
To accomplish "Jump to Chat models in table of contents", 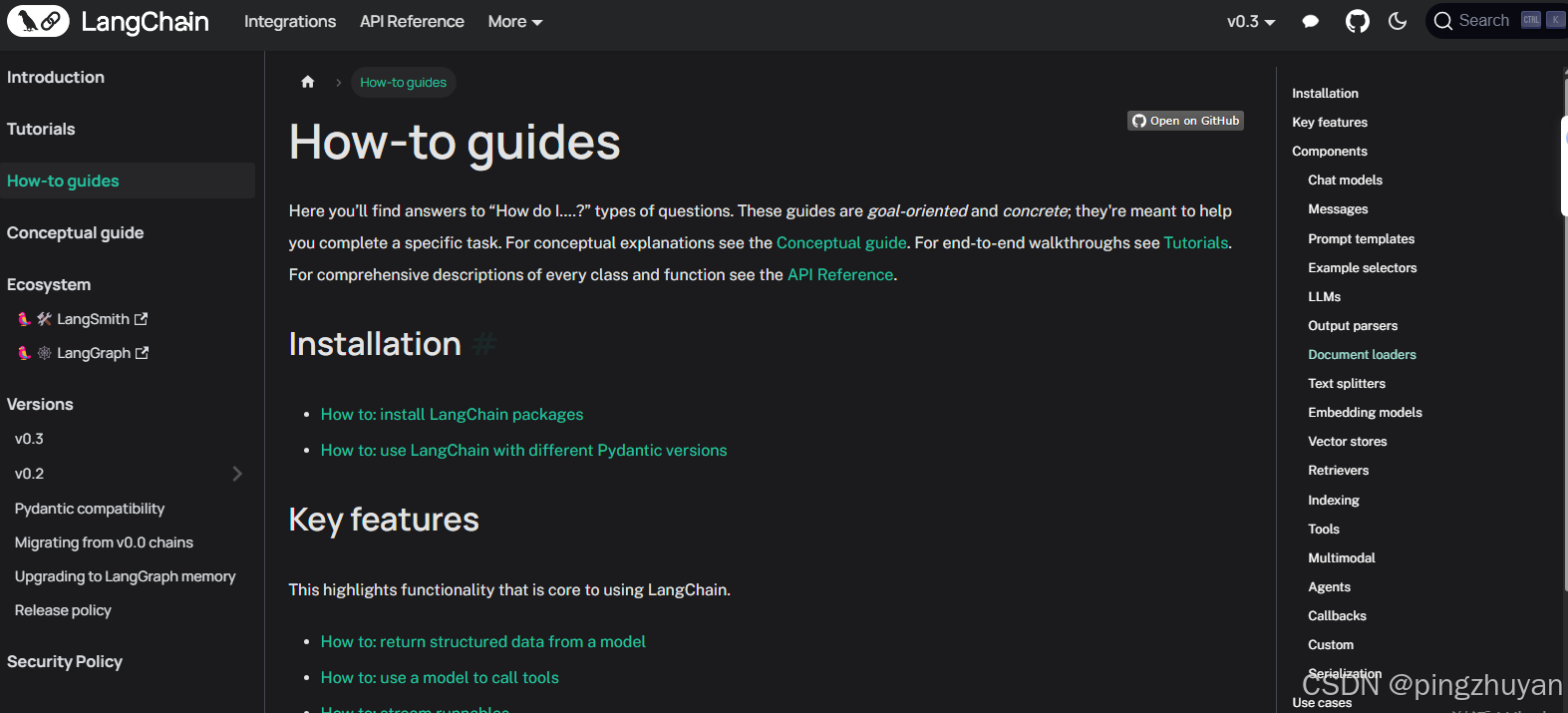I will [1345, 179].
